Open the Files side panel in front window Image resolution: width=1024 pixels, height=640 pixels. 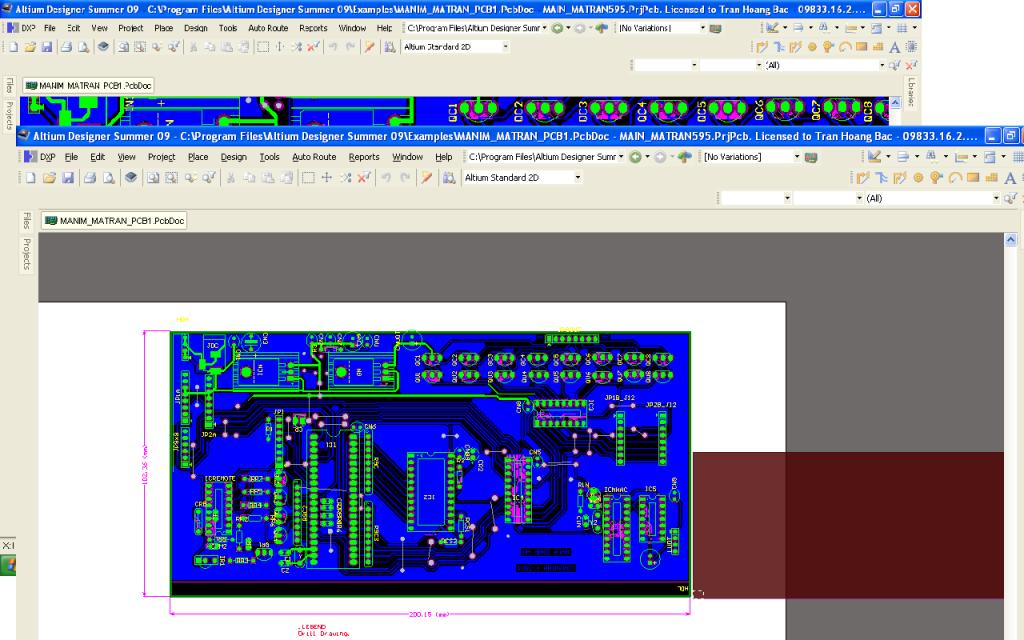(x=26, y=221)
